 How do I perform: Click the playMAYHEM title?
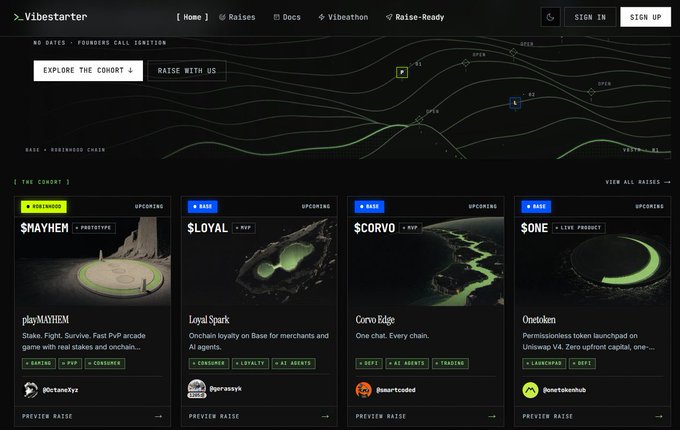click(46, 320)
